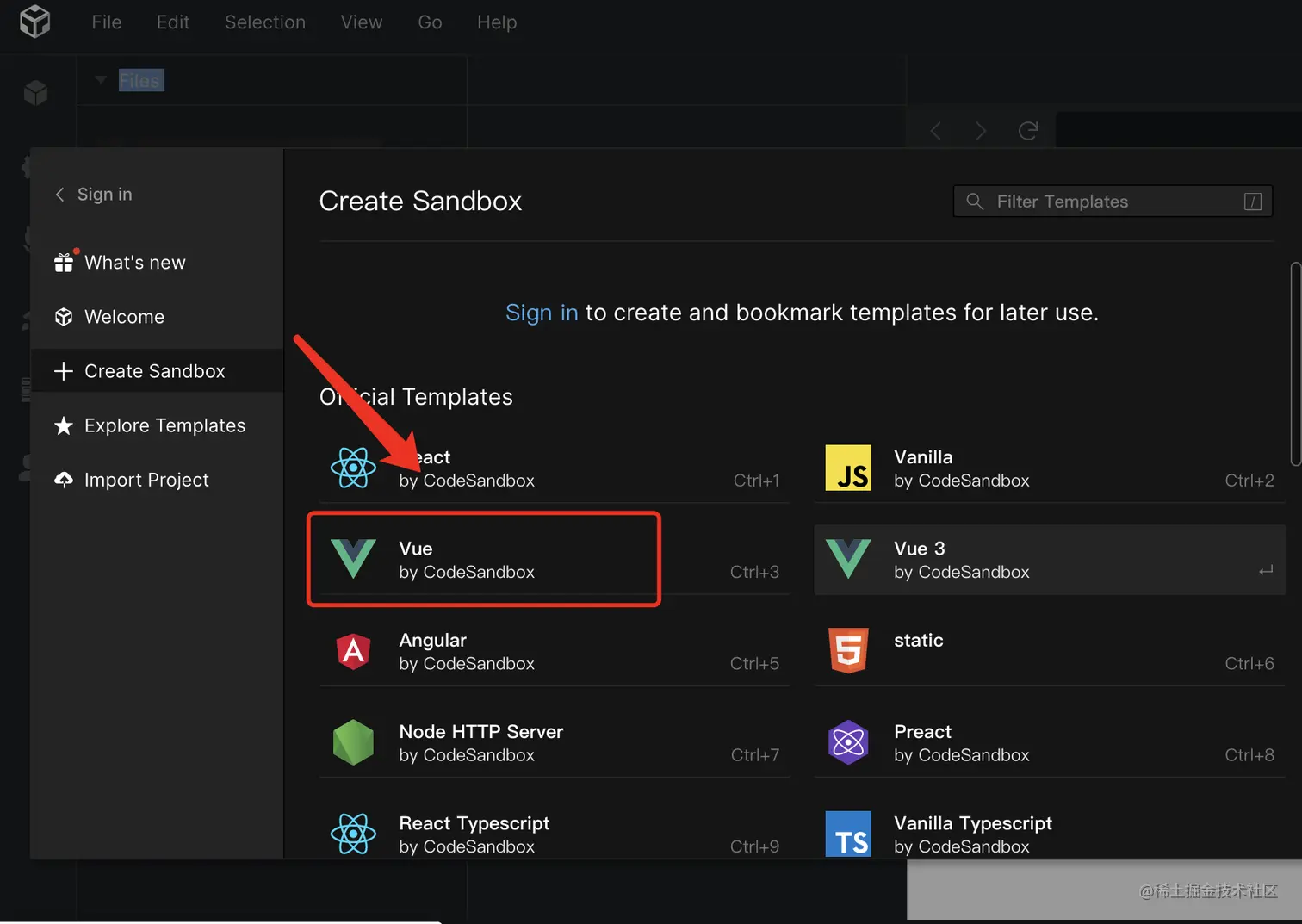
Task: Click the Vue 3 template logo
Action: 848,560
